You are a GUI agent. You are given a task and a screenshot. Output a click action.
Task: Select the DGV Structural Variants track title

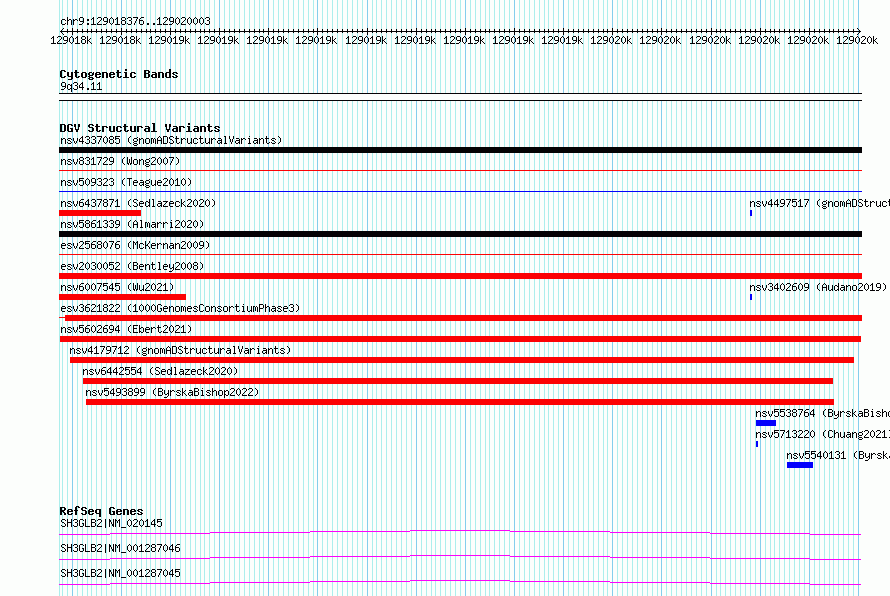(x=140, y=128)
